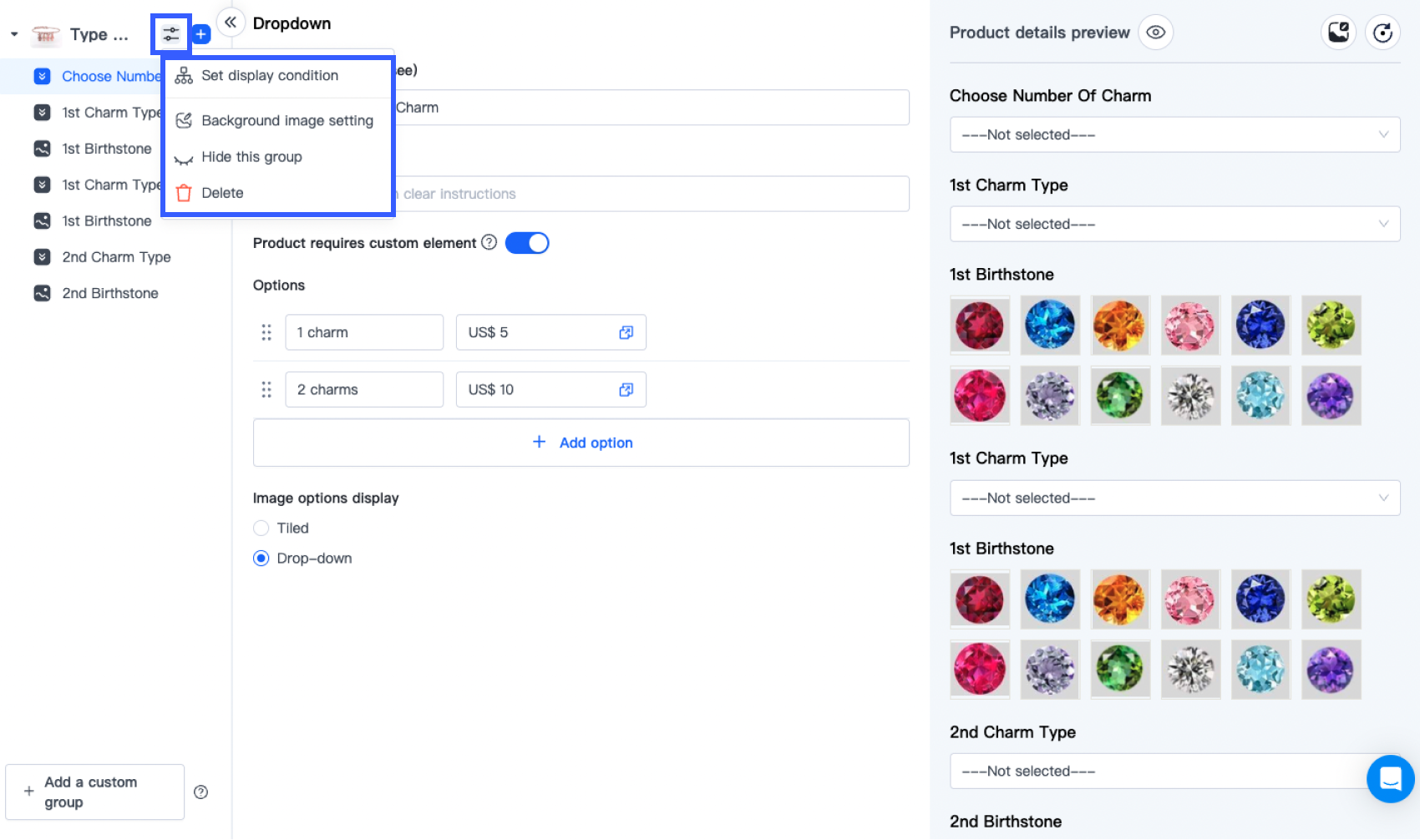Viewport: 1420px width, 840px height.
Task: Select the Drop-down display option
Action: [261, 558]
